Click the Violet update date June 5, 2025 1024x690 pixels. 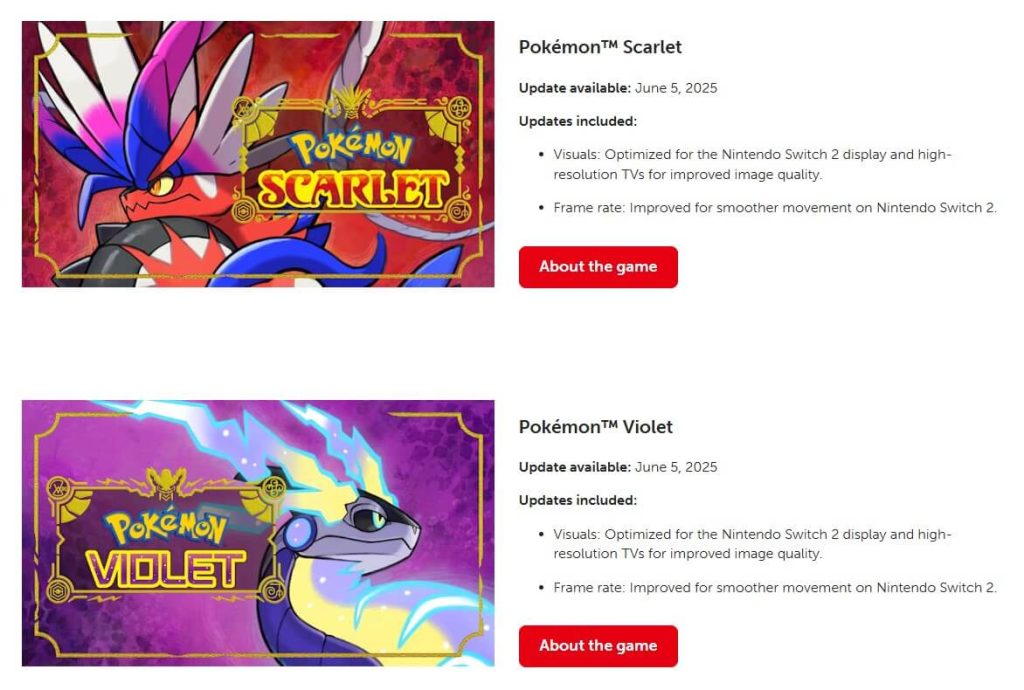coord(676,467)
